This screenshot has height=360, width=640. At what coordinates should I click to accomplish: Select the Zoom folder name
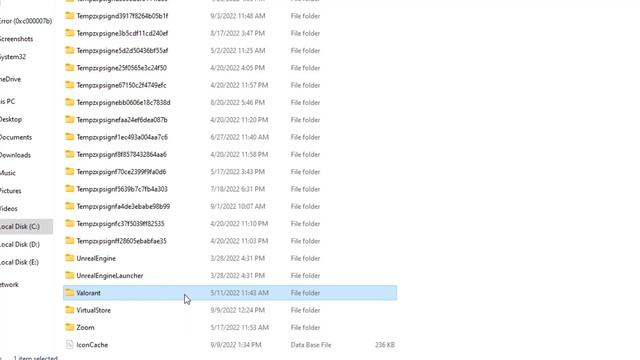point(85,327)
